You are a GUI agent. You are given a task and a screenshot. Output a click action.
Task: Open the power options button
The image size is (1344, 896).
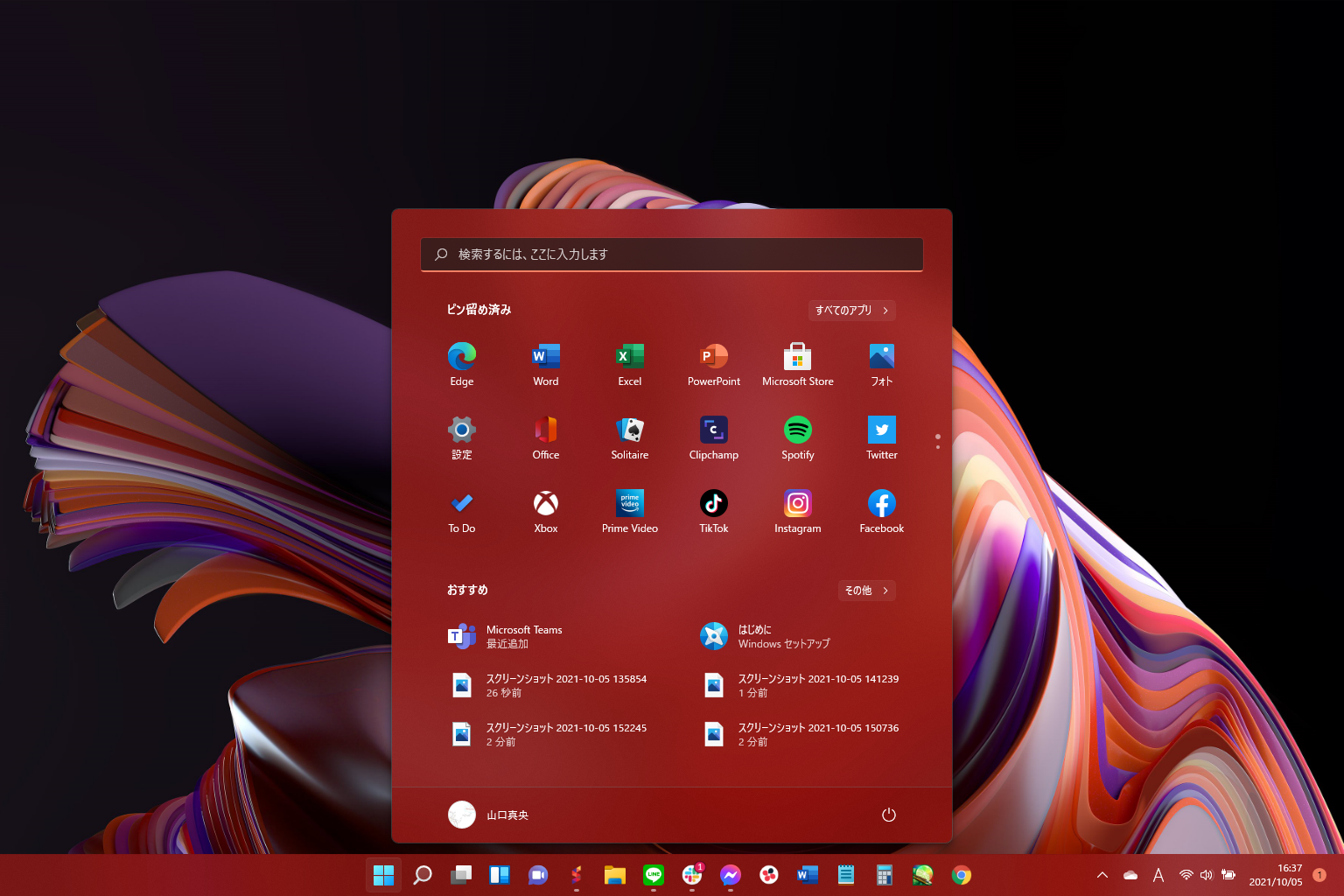click(889, 815)
